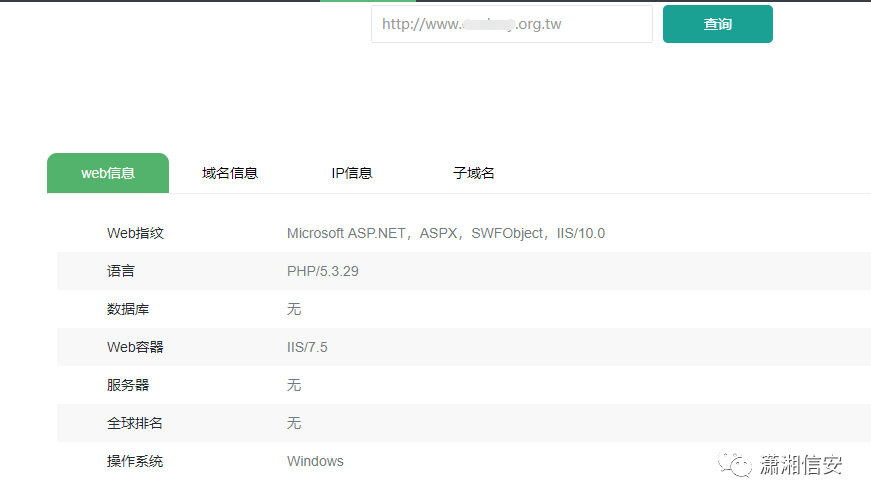
Task: Click the IIS/7.5 value
Action: click(x=307, y=347)
